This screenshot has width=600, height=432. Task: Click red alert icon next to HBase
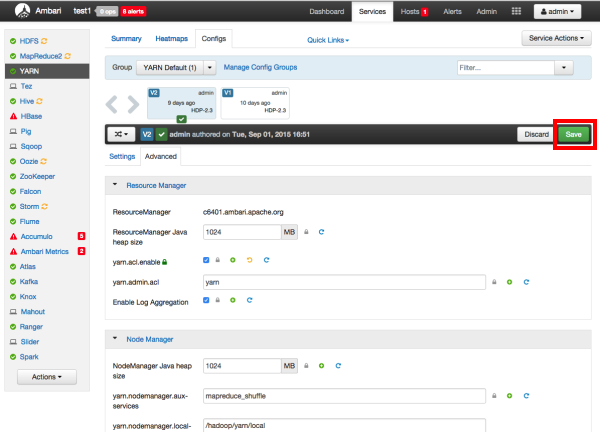pyautogui.click(x=13, y=116)
